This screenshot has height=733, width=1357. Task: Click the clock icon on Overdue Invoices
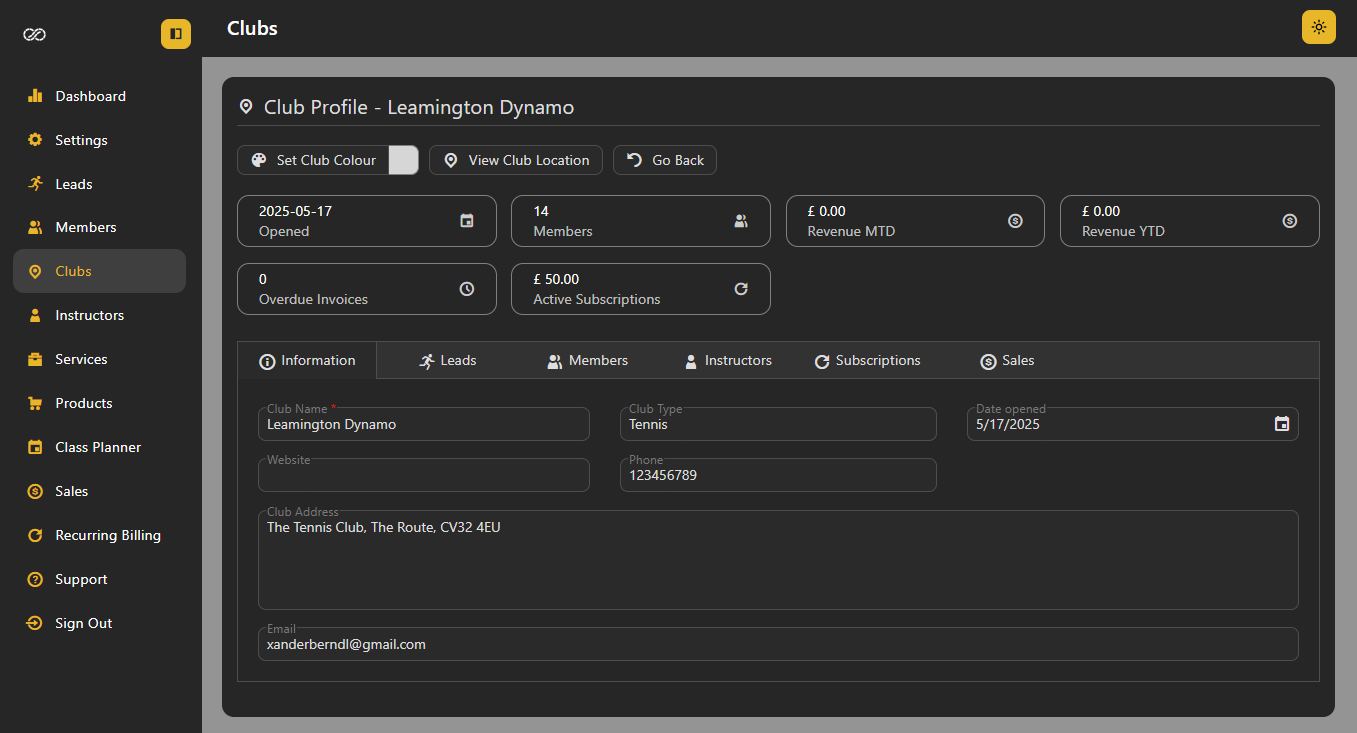click(x=466, y=289)
